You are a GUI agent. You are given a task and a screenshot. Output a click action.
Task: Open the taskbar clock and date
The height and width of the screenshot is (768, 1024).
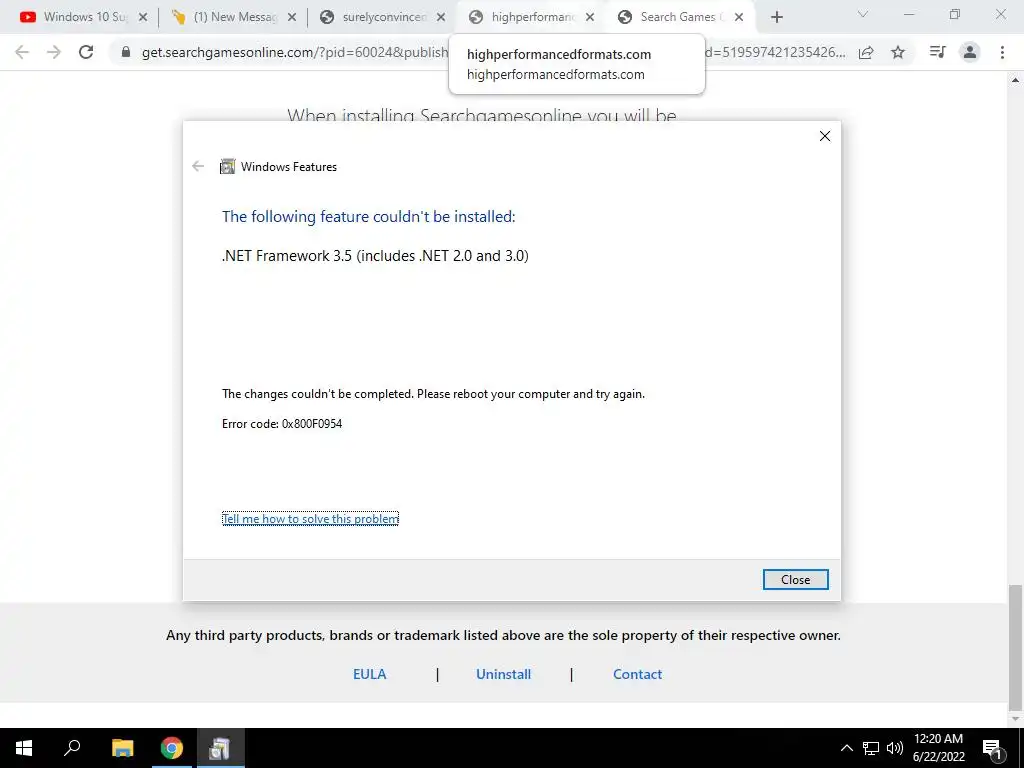point(938,748)
